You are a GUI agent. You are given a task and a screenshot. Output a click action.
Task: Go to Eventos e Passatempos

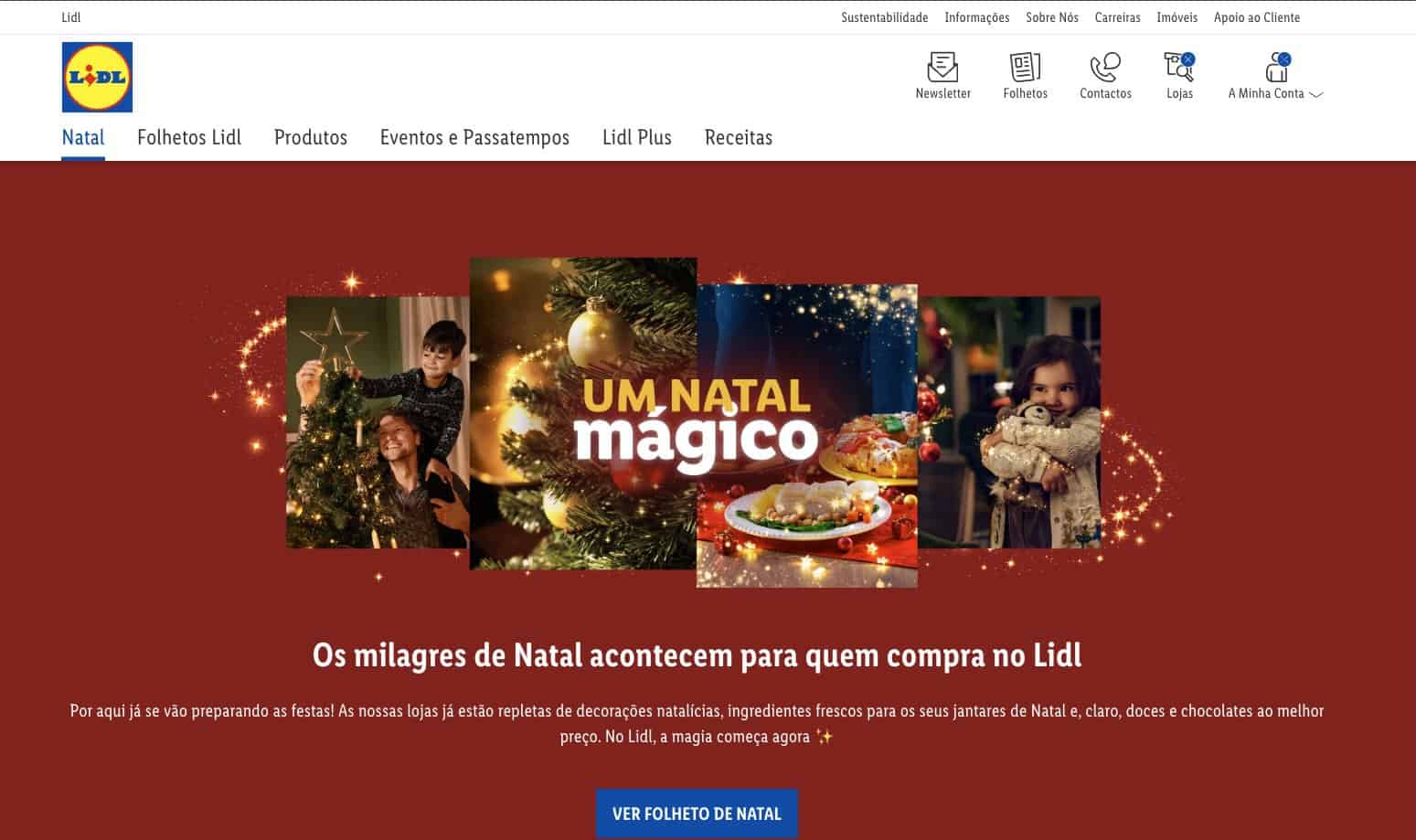[x=474, y=137]
